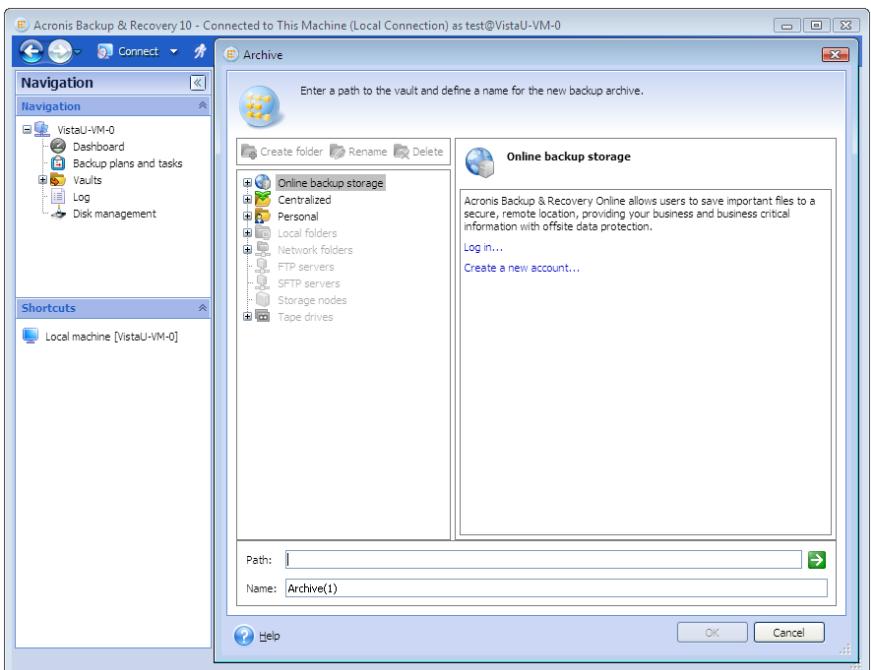Open Dashboard in the navigation tree
This screenshot has height=670, width=871.
click(x=98, y=147)
